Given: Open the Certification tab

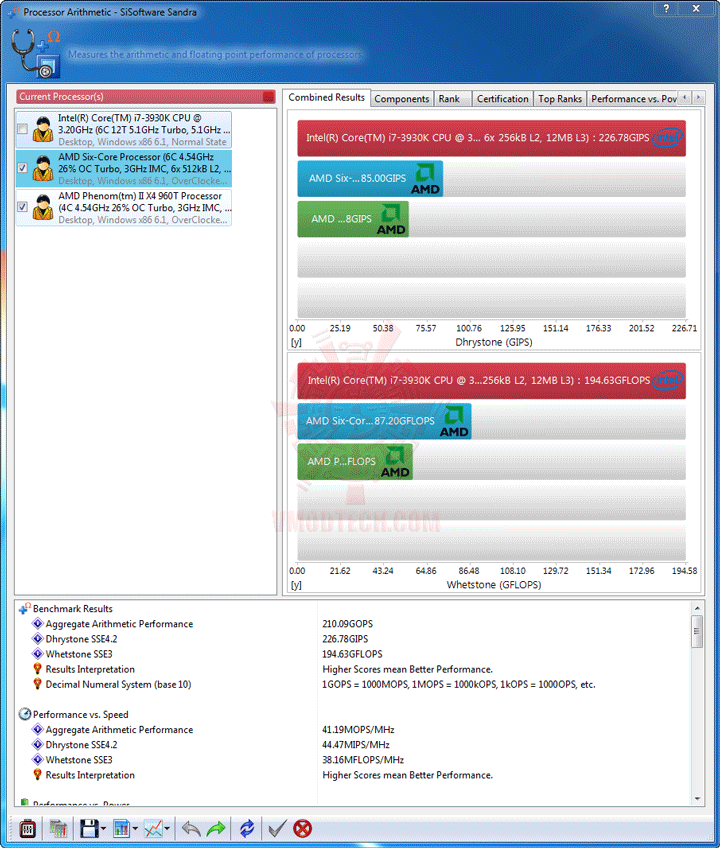Looking at the screenshot, I should 503,99.
